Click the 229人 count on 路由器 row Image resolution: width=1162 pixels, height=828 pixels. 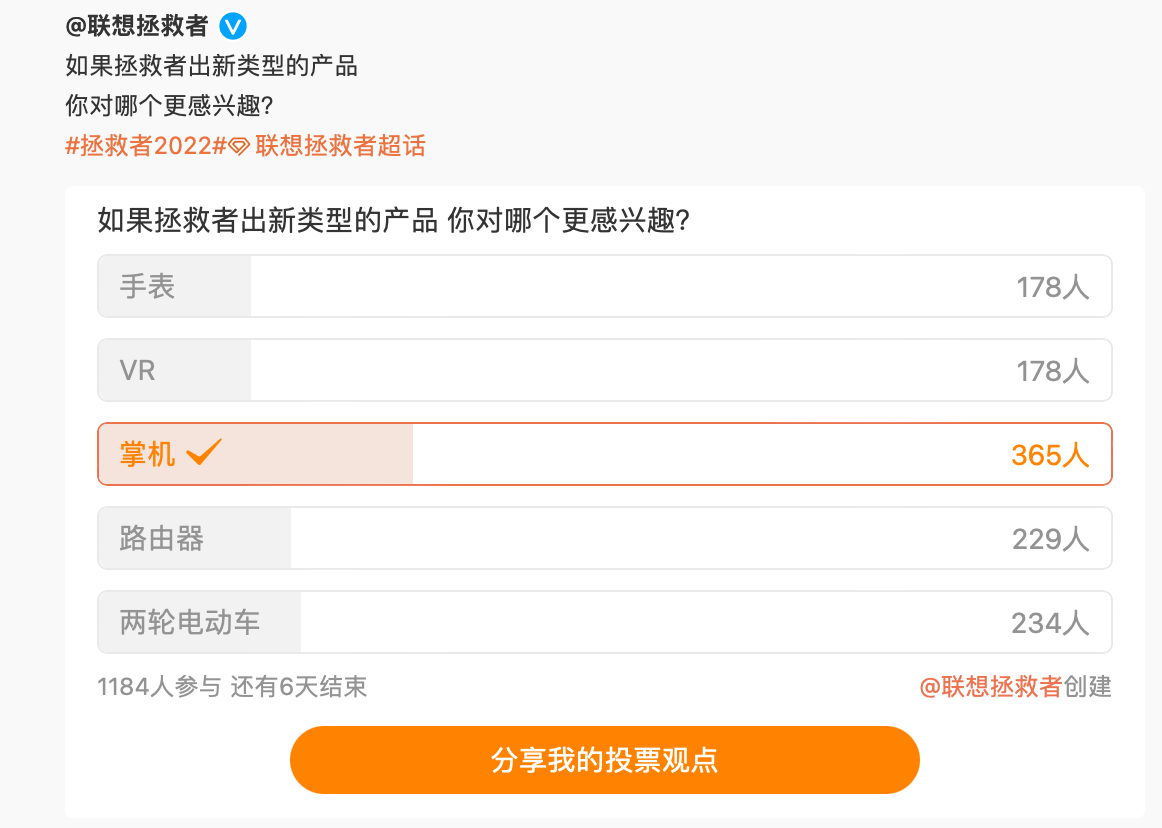coord(1049,539)
